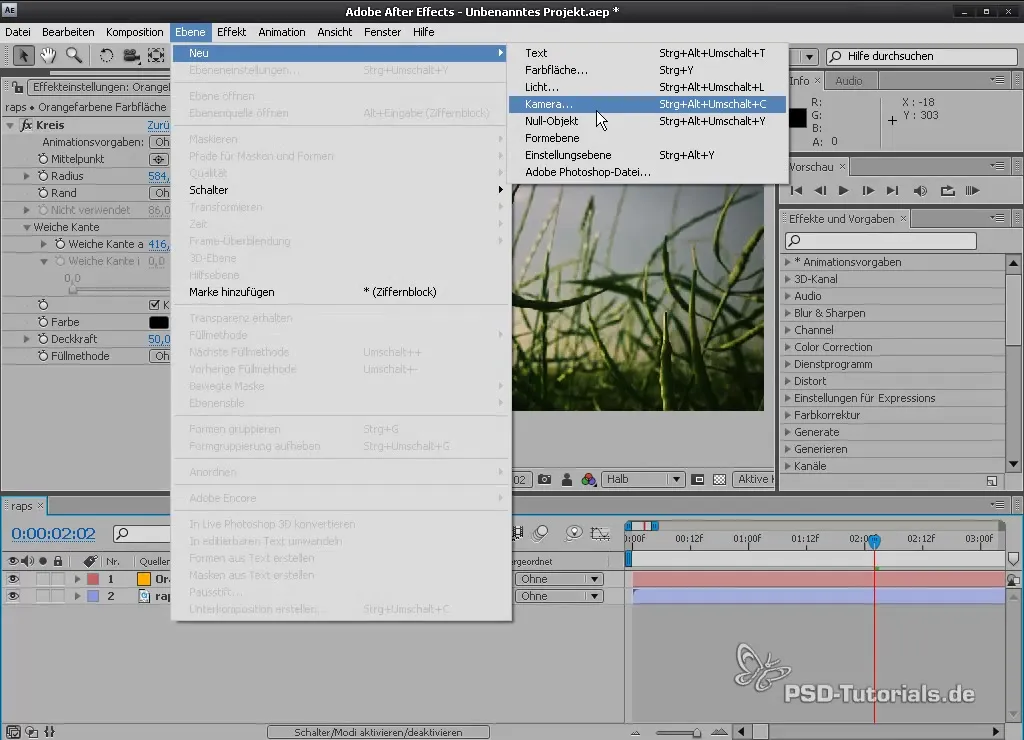
Task: Click current time 0:00:02:02 display
Action: [54, 534]
